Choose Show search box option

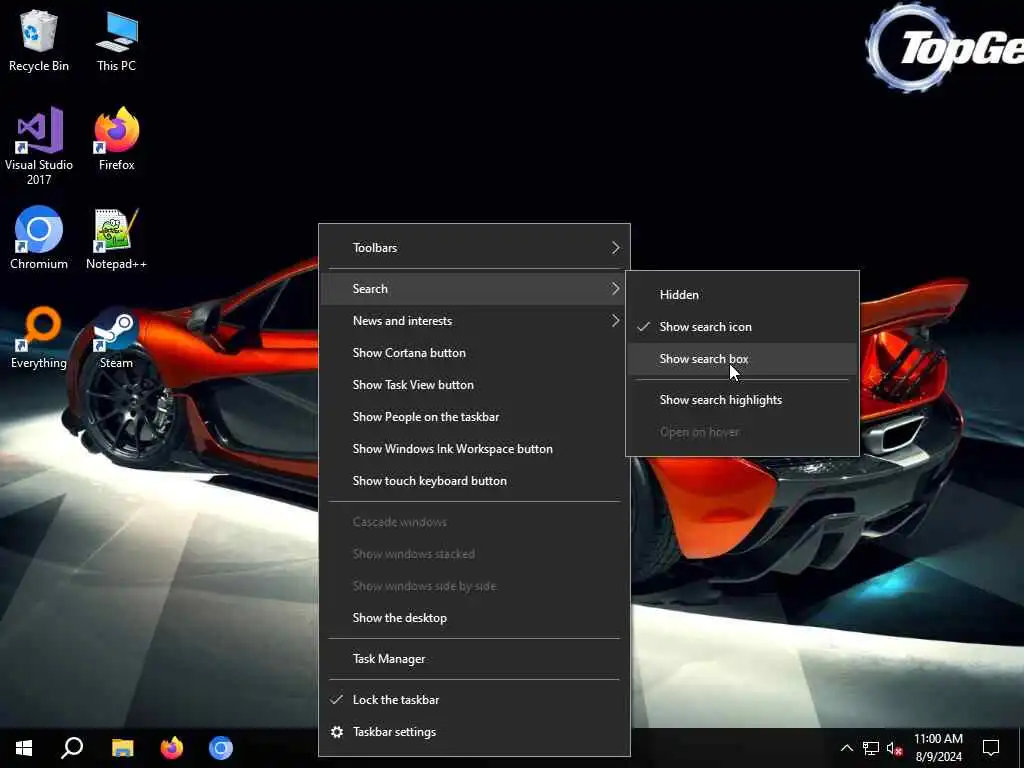coord(743,359)
